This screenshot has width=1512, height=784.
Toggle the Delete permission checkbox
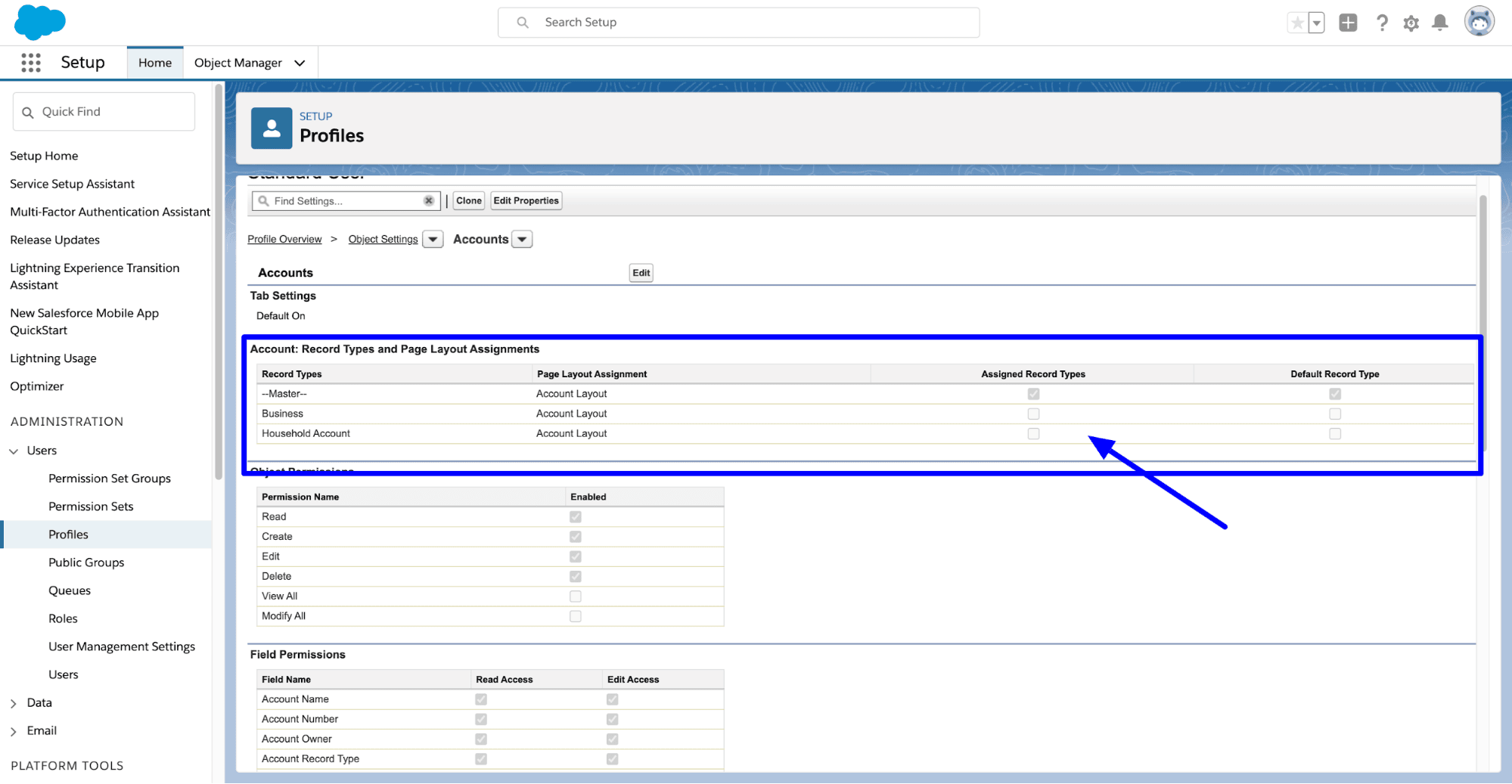click(x=576, y=577)
